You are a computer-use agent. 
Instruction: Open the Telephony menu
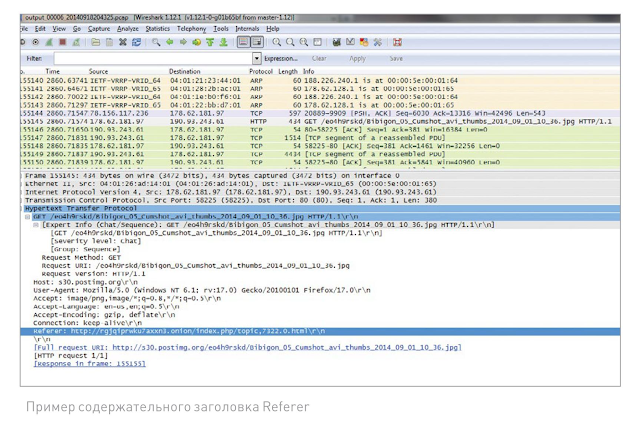(x=192, y=29)
